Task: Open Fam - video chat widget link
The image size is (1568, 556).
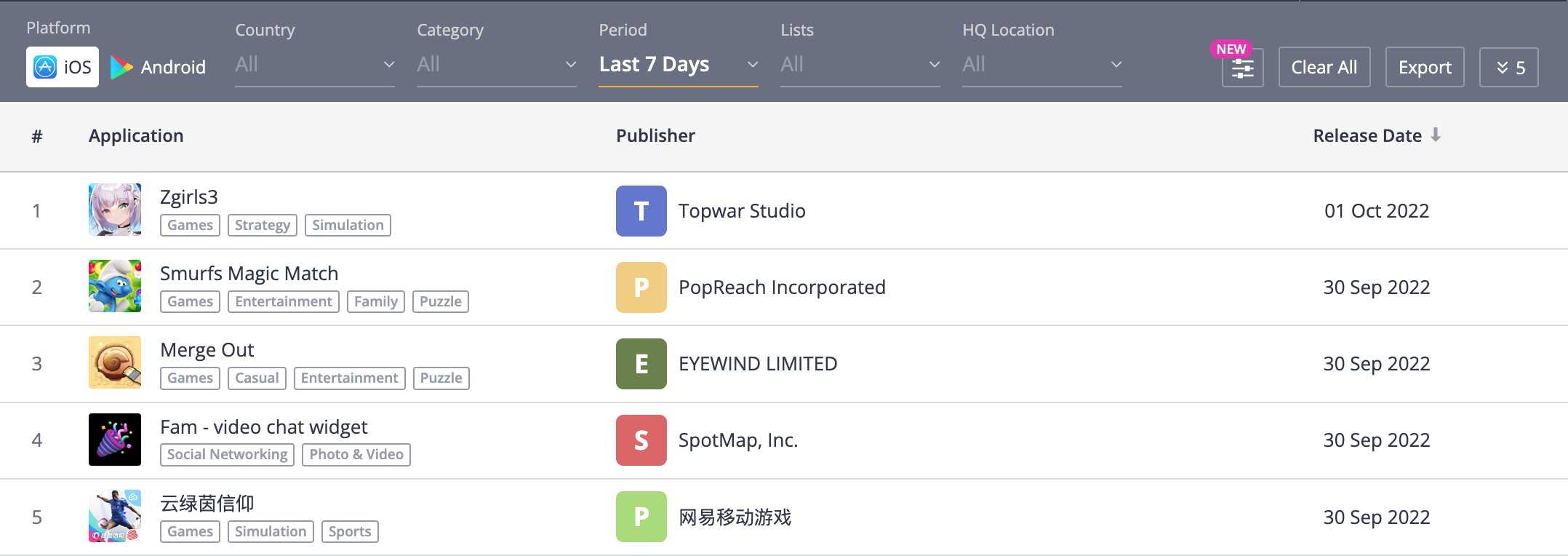Action: [x=264, y=427]
